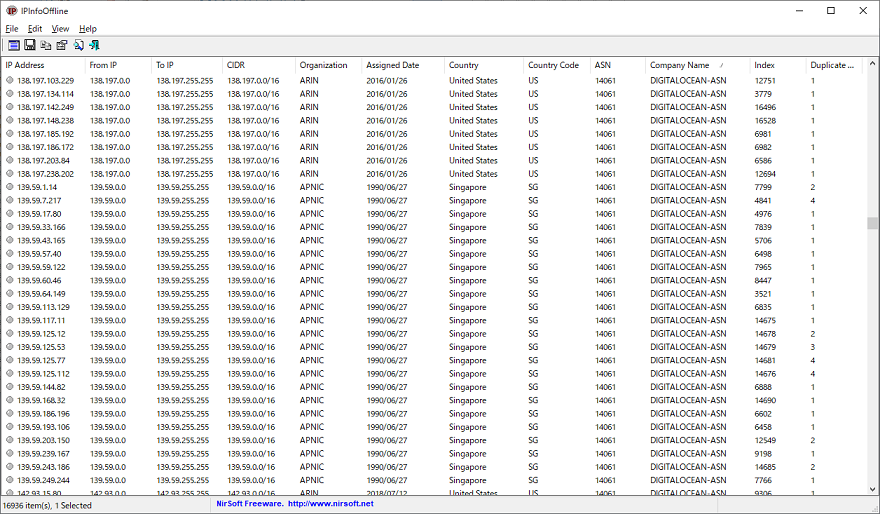The height and width of the screenshot is (514, 880).
Task: Sort by the Organization column header
Action: (x=328, y=65)
